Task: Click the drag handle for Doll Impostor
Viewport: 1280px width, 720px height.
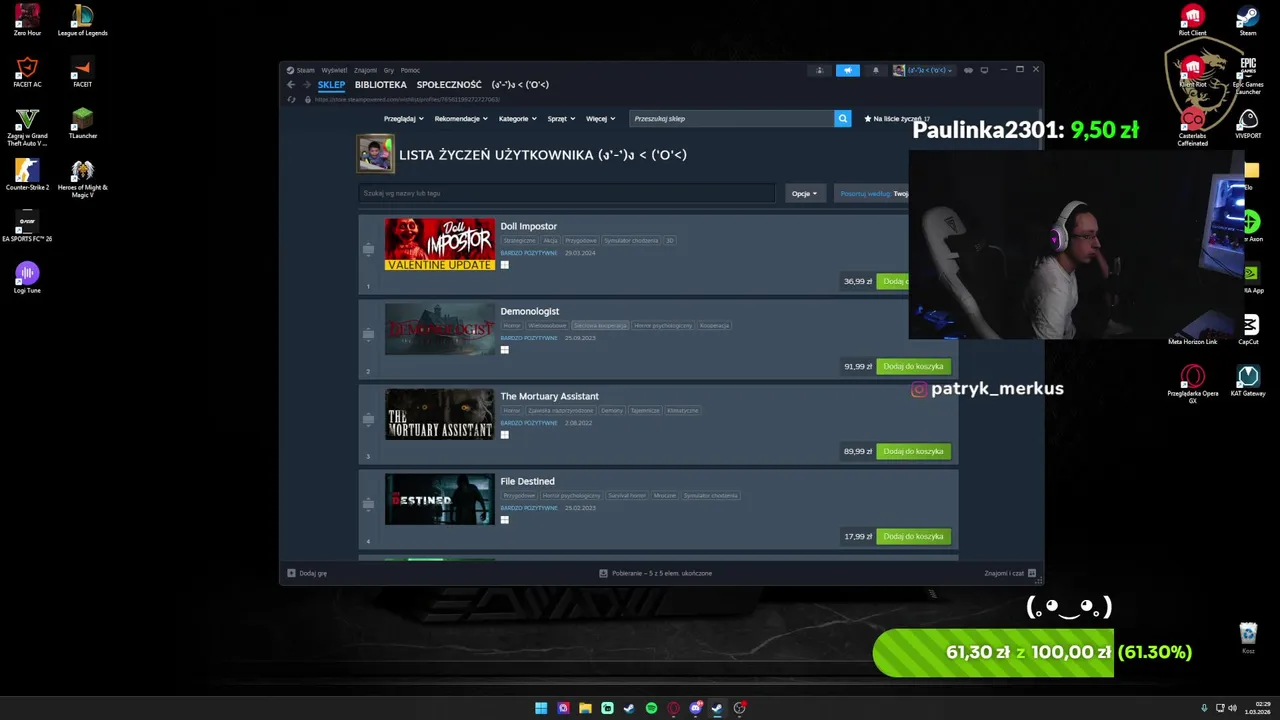Action: tap(368, 249)
